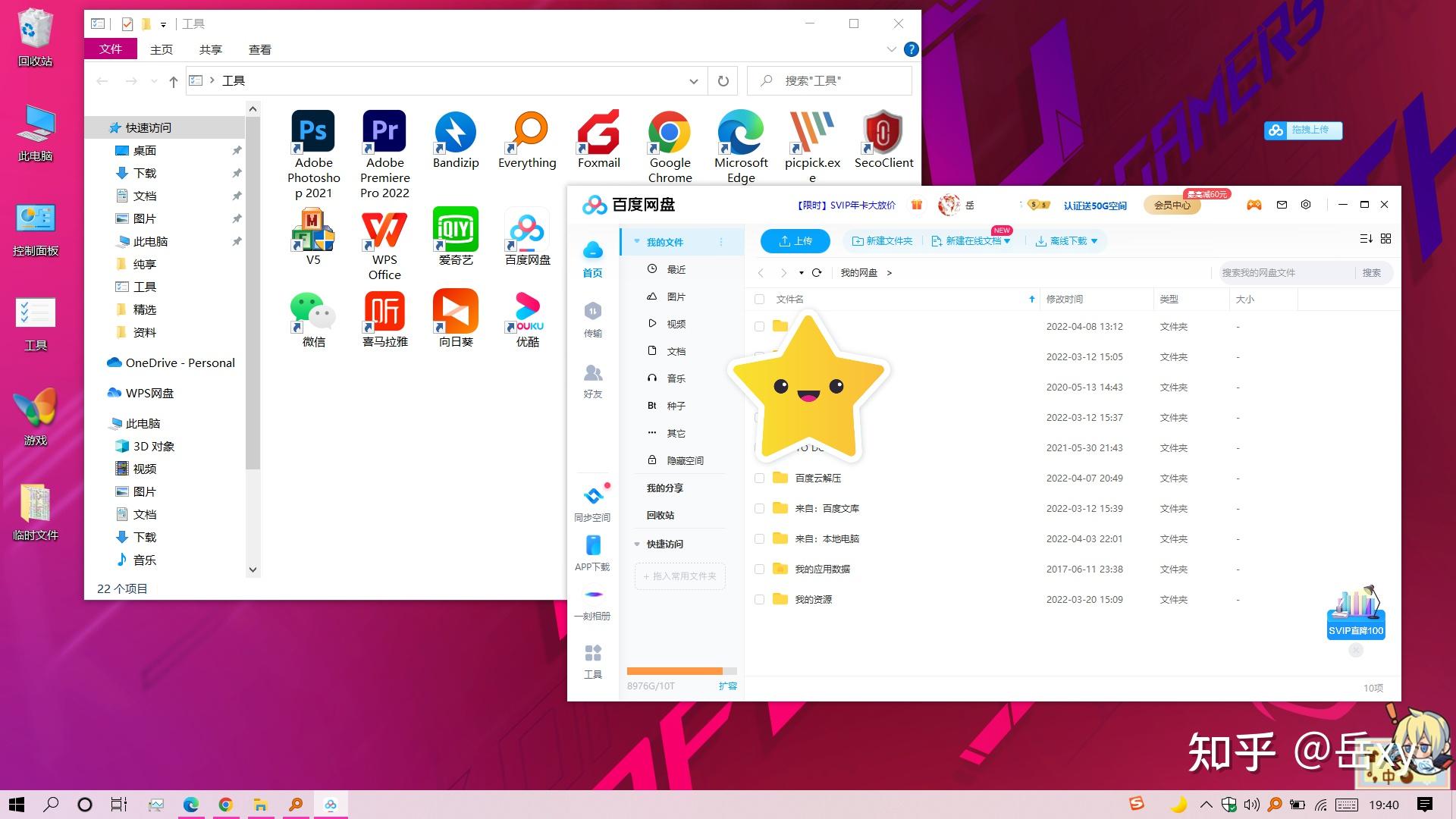This screenshot has width=1456, height=819.
Task: Tick checkbox for 我的资源 folder
Action: (x=759, y=600)
